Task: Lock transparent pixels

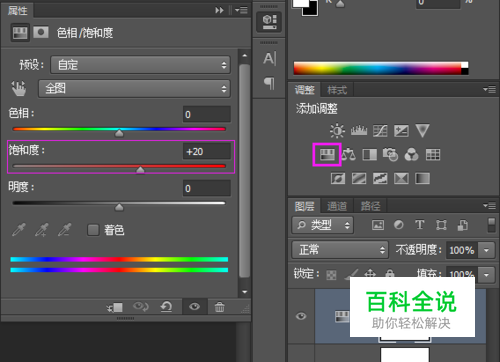Action: pyautogui.click(x=331, y=275)
